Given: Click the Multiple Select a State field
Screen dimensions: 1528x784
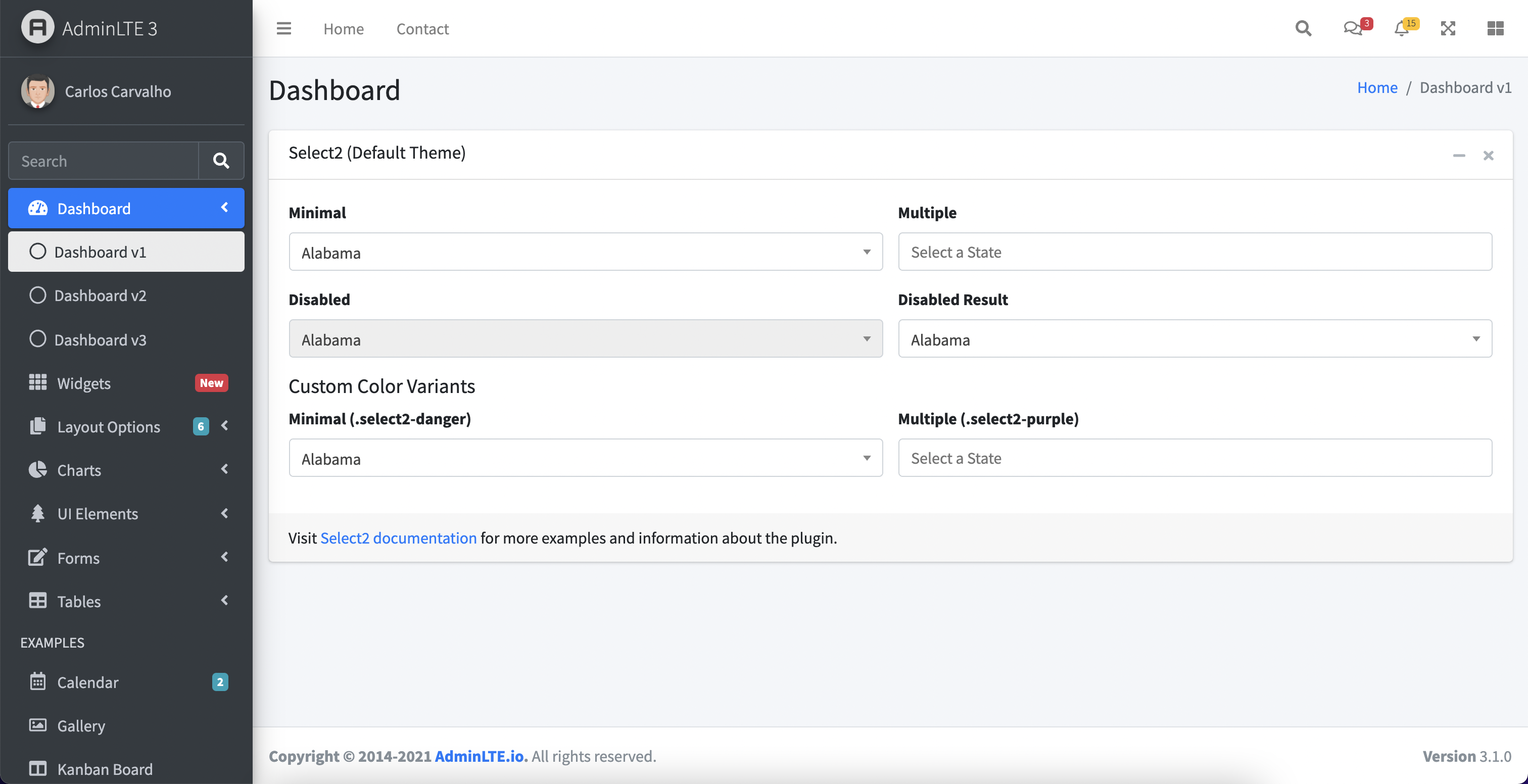Looking at the screenshot, I should pyautogui.click(x=1194, y=252).
